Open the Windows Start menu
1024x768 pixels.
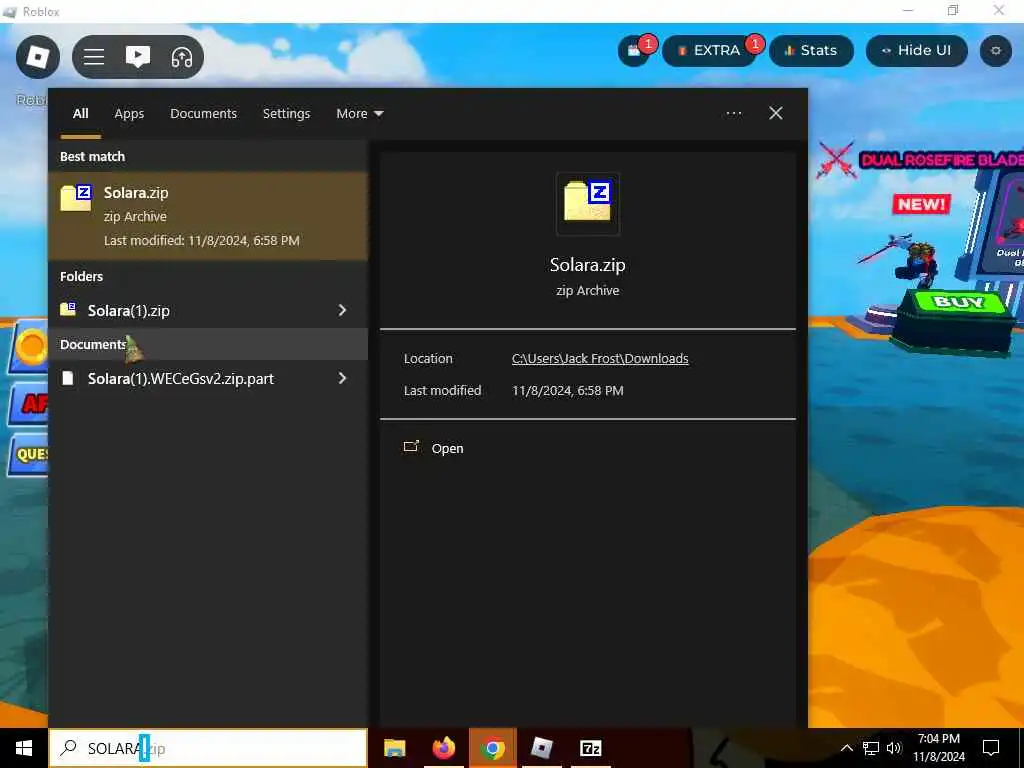click(x=24, y=748)
